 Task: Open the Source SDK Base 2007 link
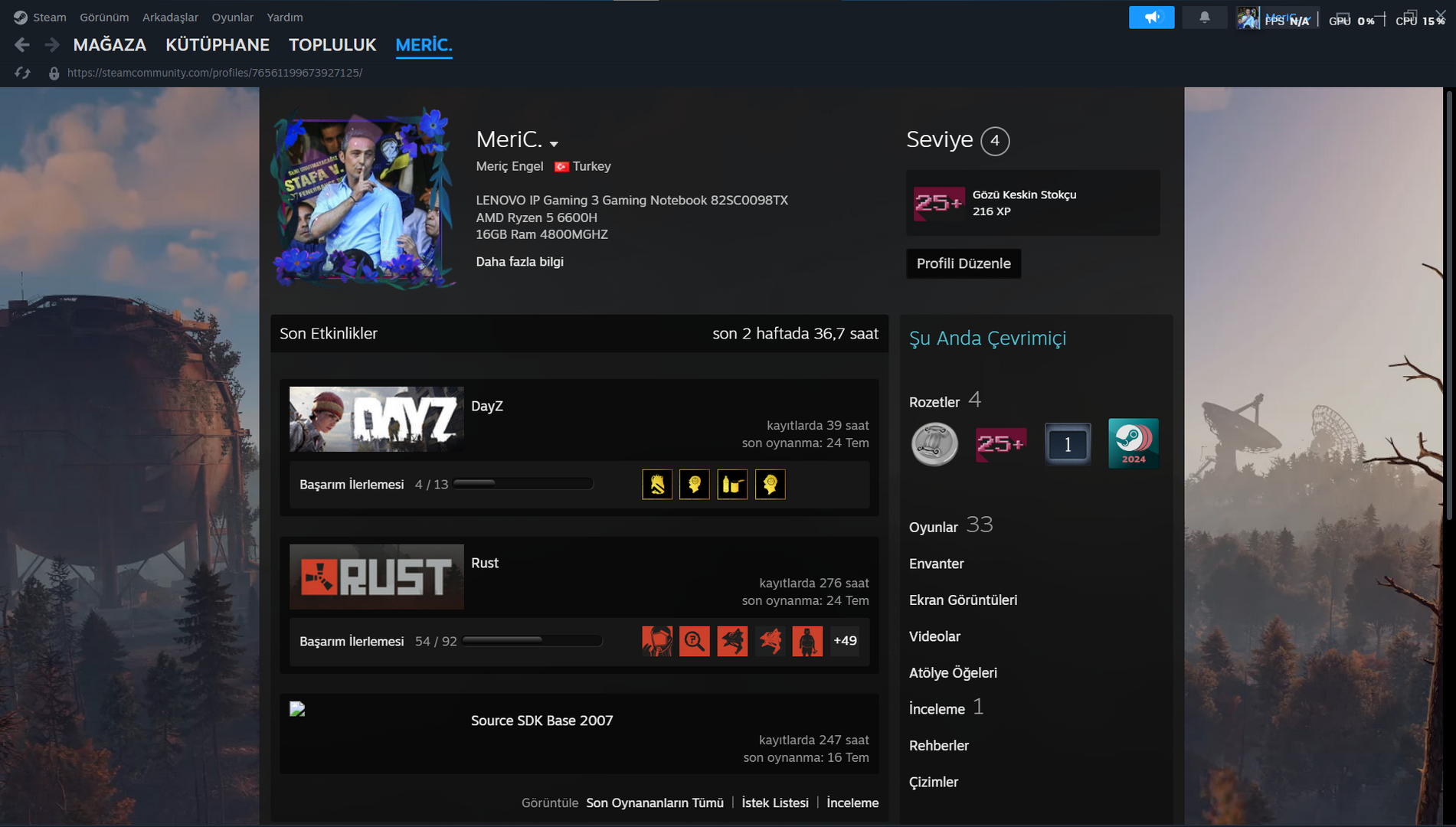pos(542,721)
